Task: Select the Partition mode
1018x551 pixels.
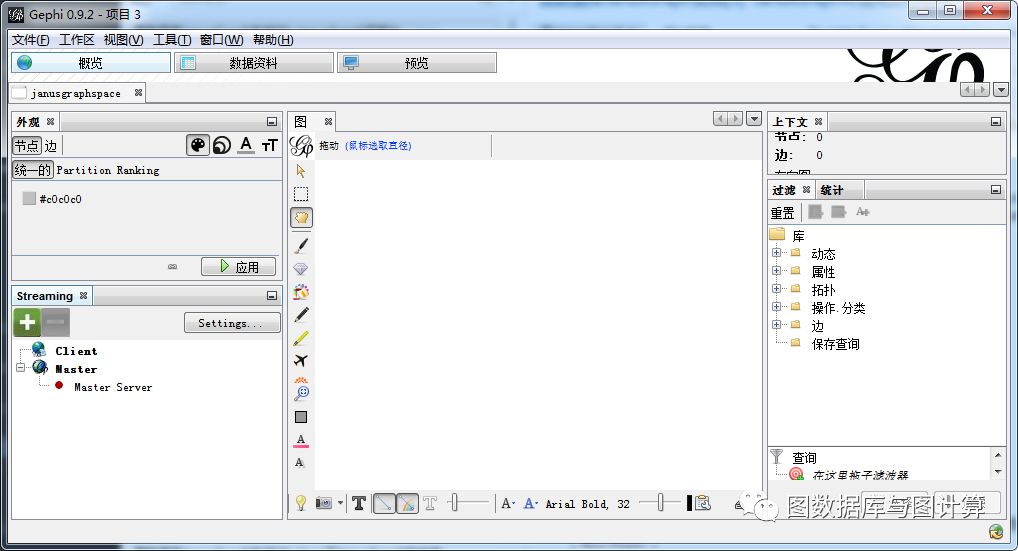Action: click(84, 170)
